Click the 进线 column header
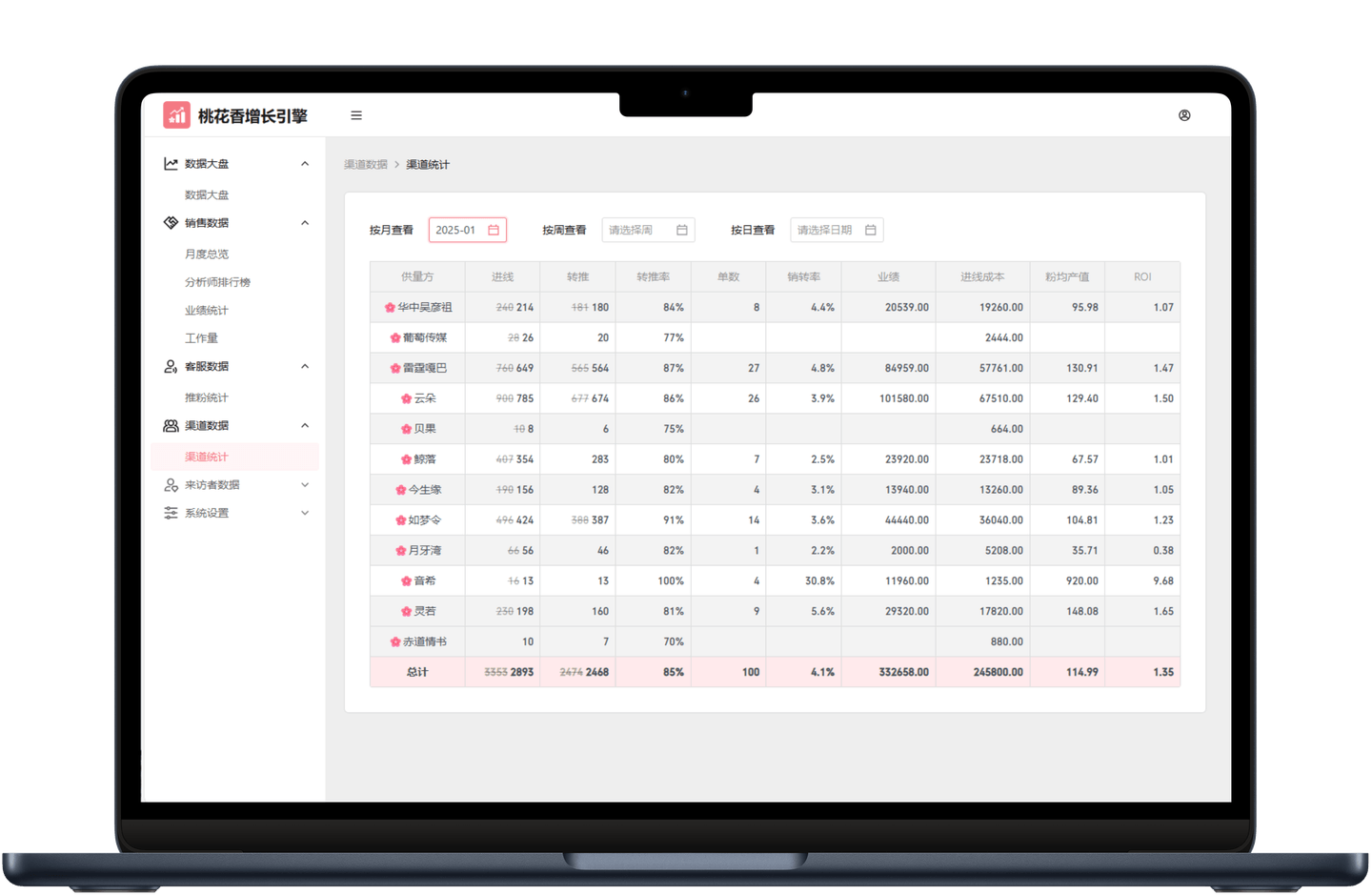The width and height of the screenshot is (1372, 895). tap(502, 277)
